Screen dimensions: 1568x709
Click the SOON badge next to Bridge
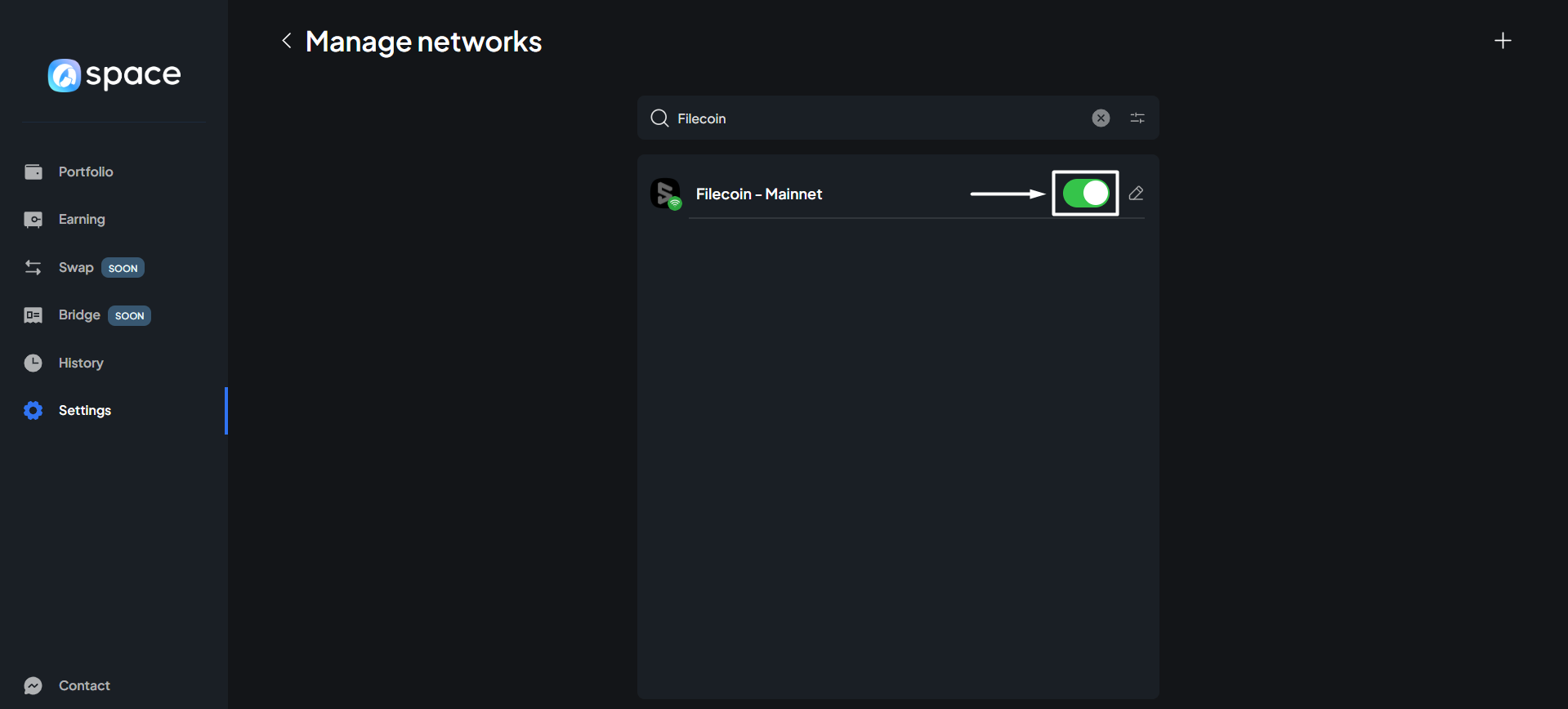pyautogui.click(x=129, y=315)
